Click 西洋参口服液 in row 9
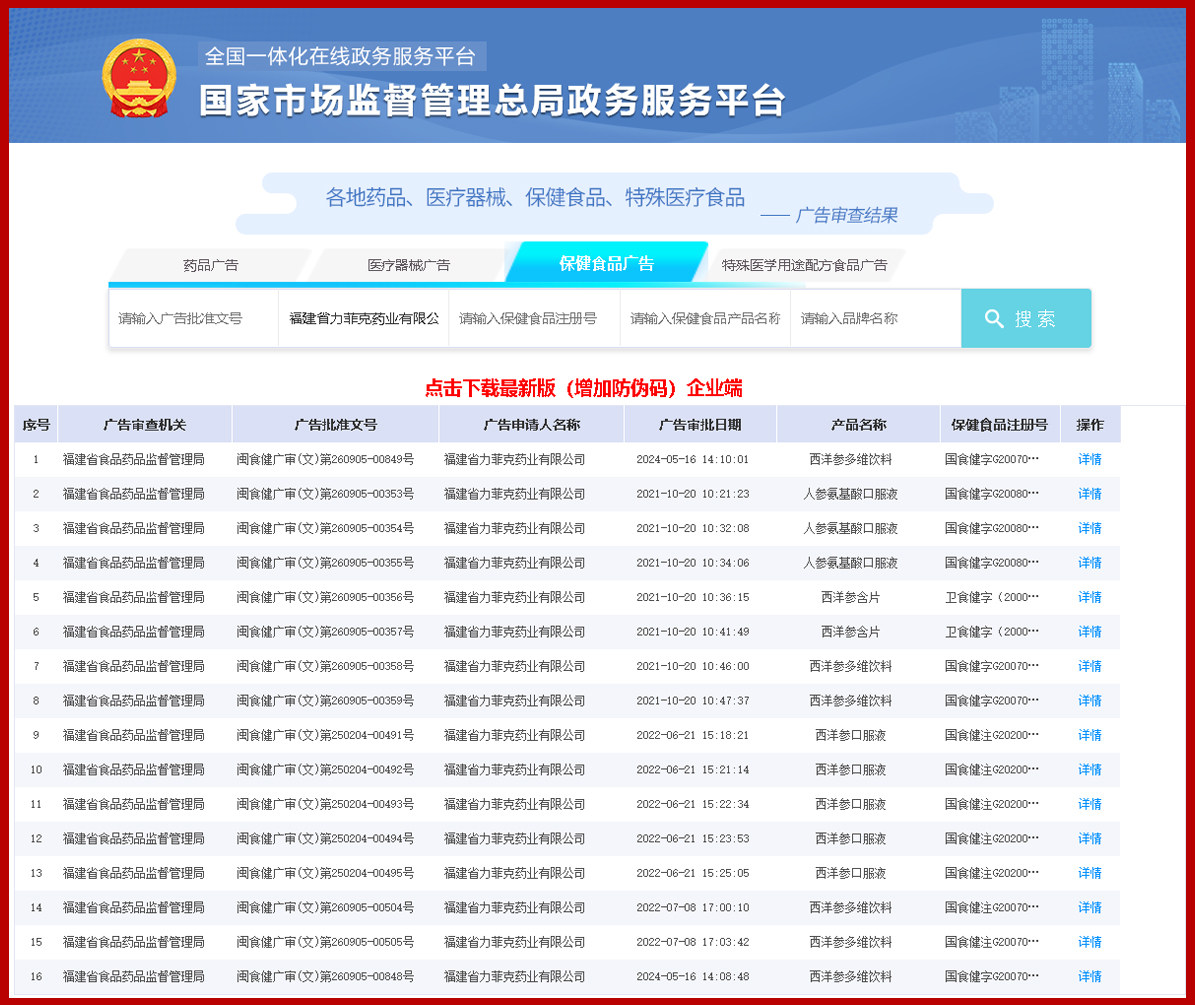1195x1005 pixels. pyautogui.click(x=851, y=735)
